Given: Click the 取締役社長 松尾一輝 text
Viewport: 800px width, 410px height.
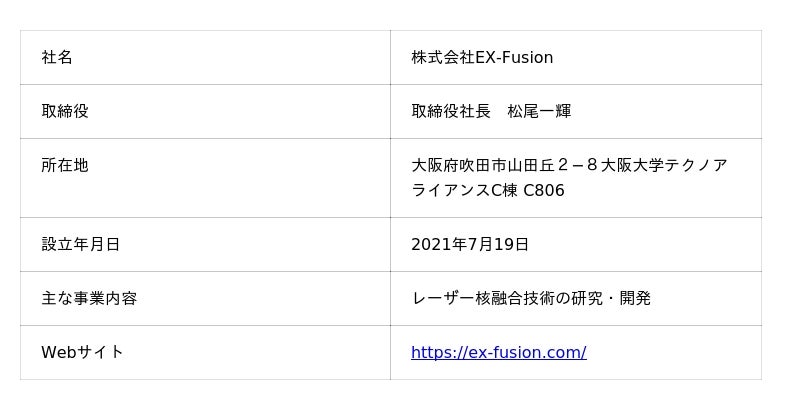Looking at the screenshot, I should [x=491, y=111].
